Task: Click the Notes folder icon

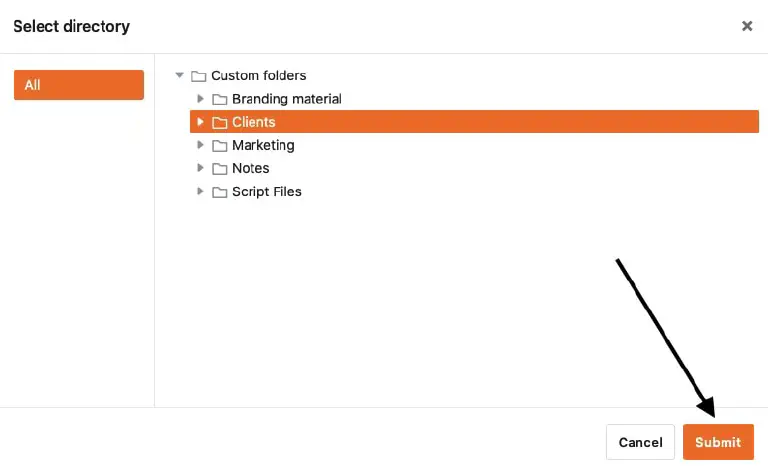Action: coord(219,169)
